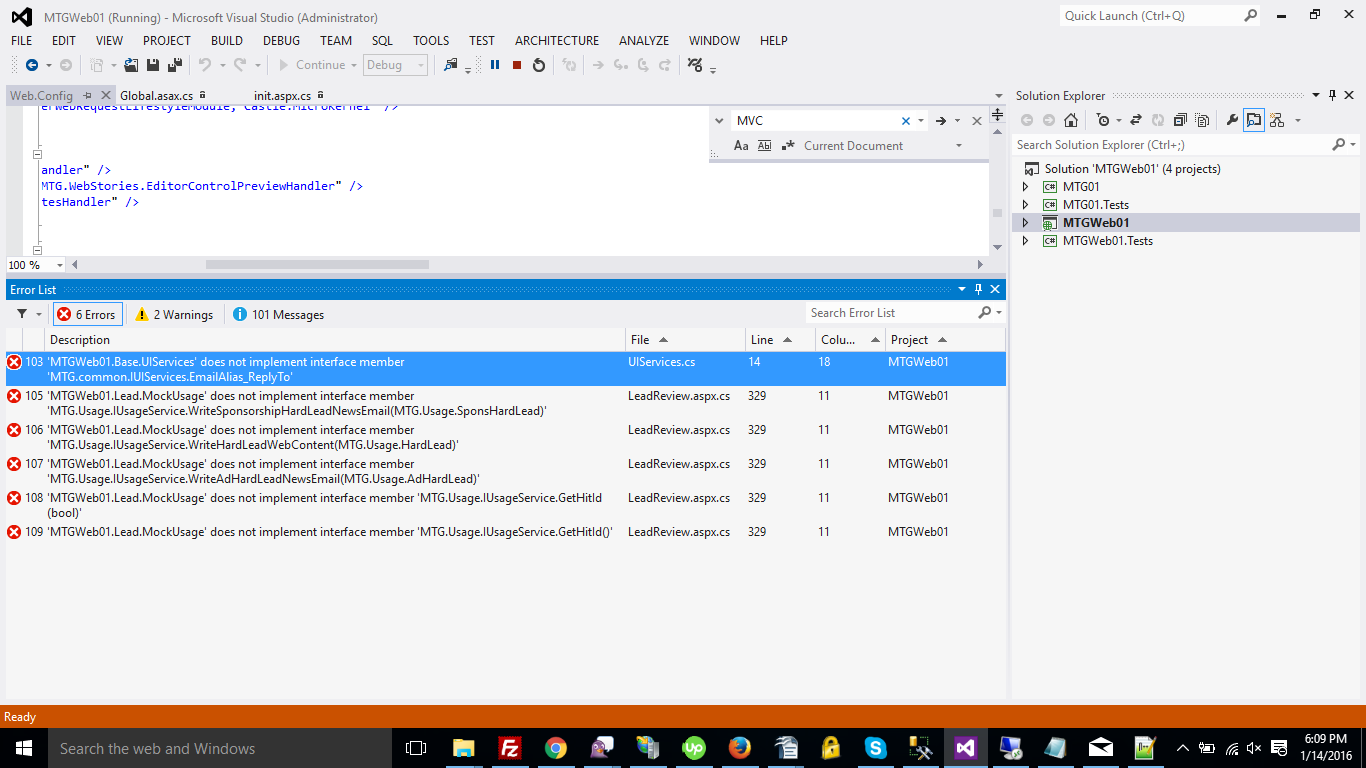Screen dimensions: 1366x768
Task: Close the find box
Action: [x=977, y=121]
